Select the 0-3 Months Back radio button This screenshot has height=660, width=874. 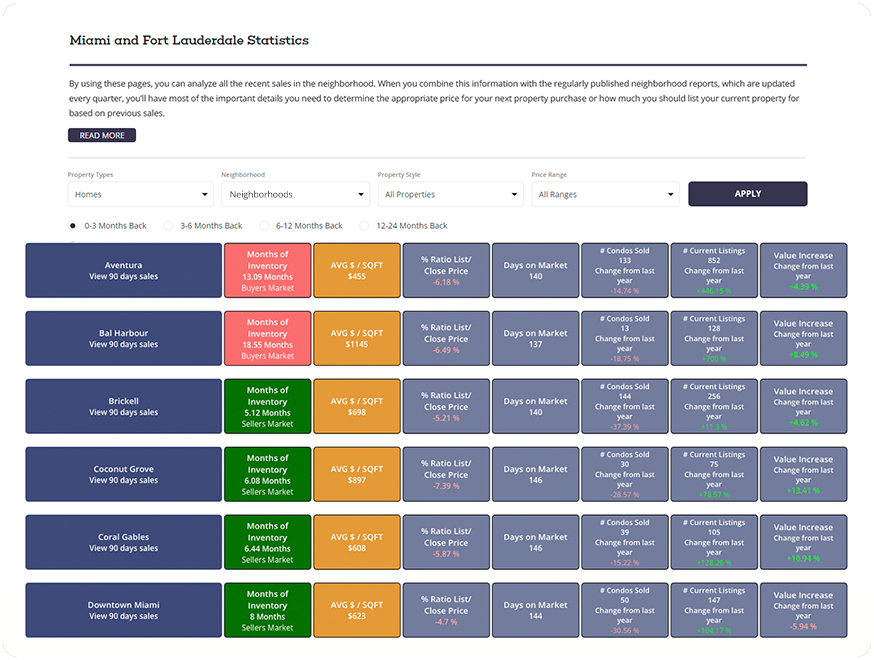coord(72,226)
